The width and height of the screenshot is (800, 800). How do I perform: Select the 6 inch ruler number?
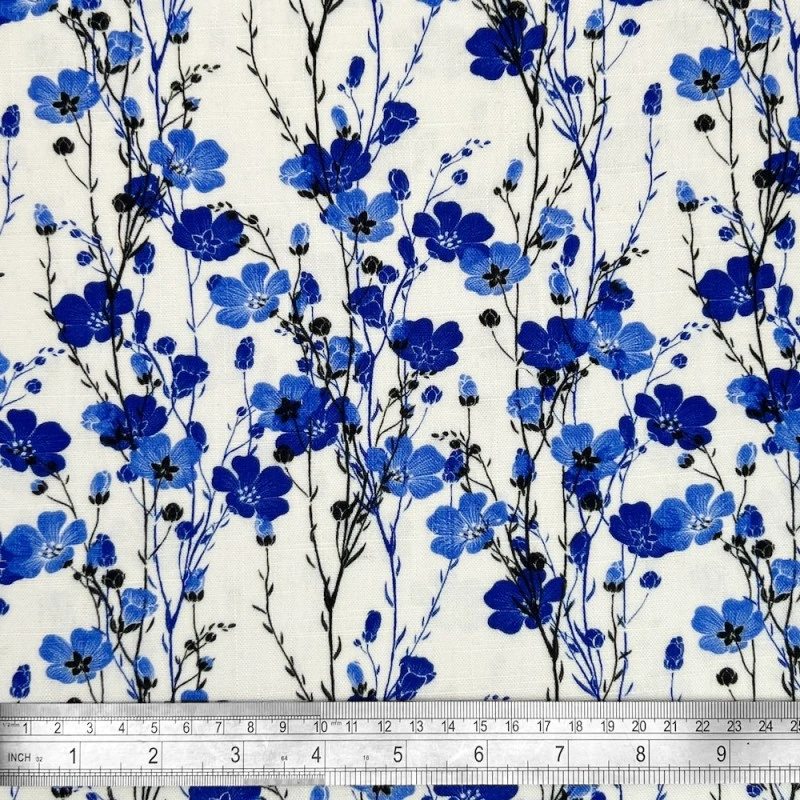tap(479, 756)
